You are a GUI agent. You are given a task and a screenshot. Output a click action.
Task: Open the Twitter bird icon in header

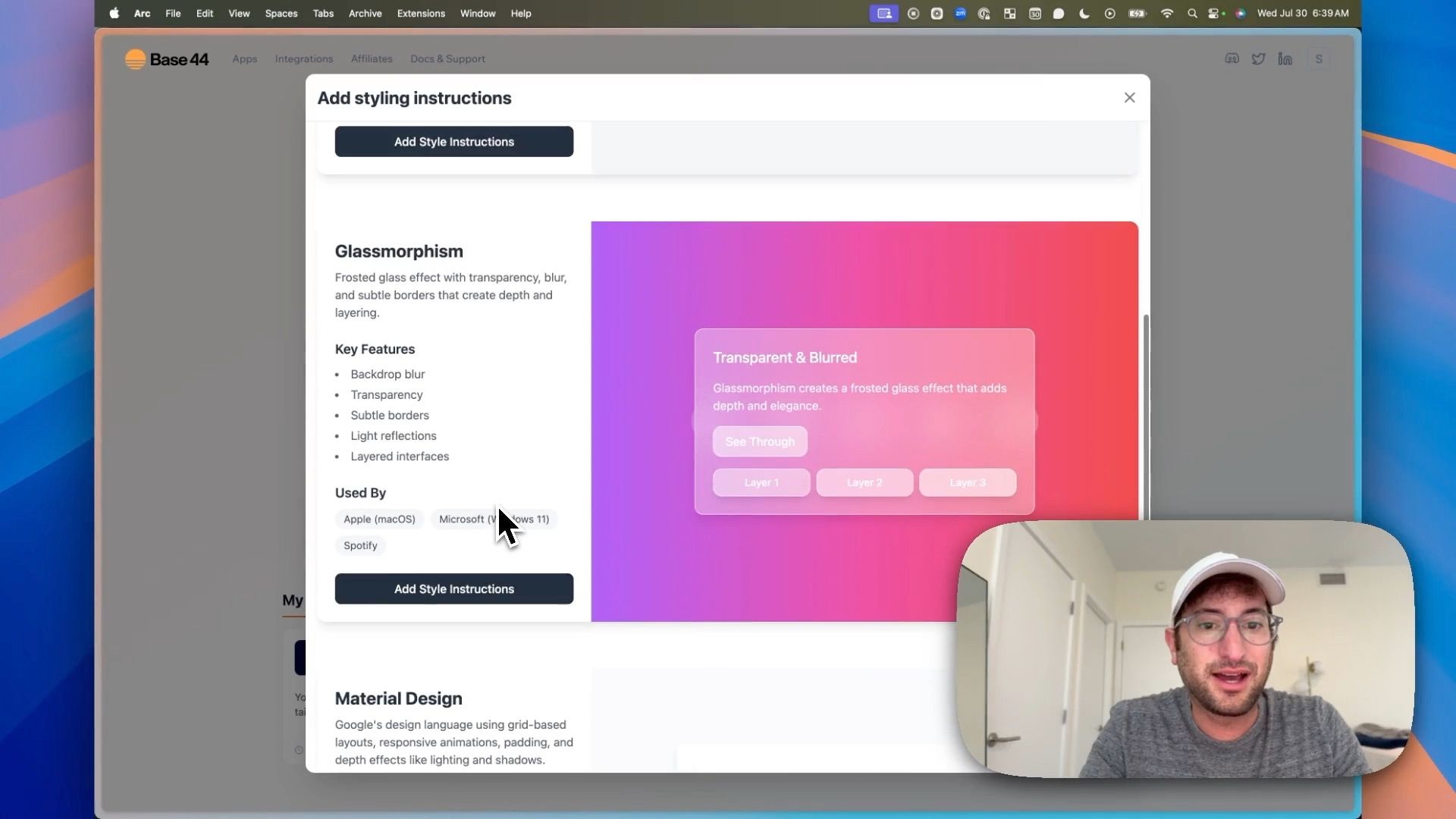(x=1258, y=59)
